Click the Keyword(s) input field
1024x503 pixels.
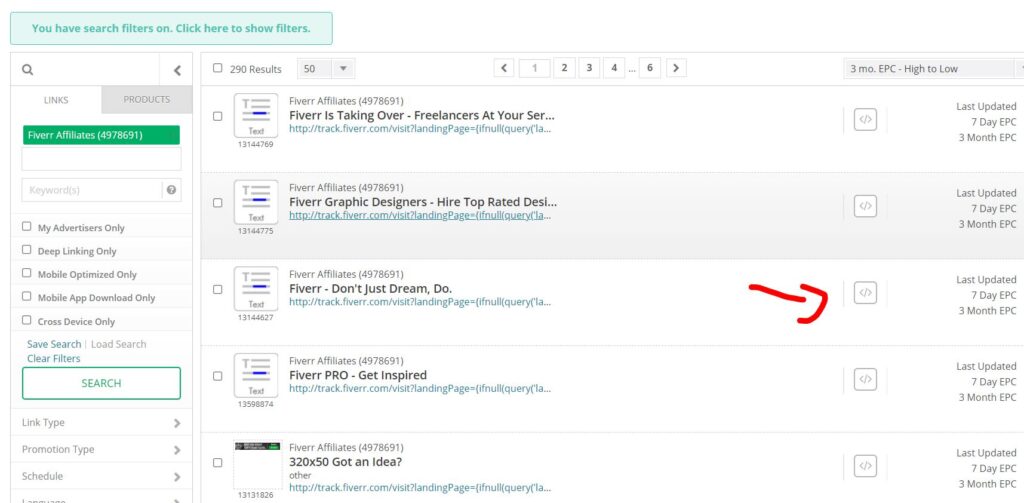click(91, 190)
